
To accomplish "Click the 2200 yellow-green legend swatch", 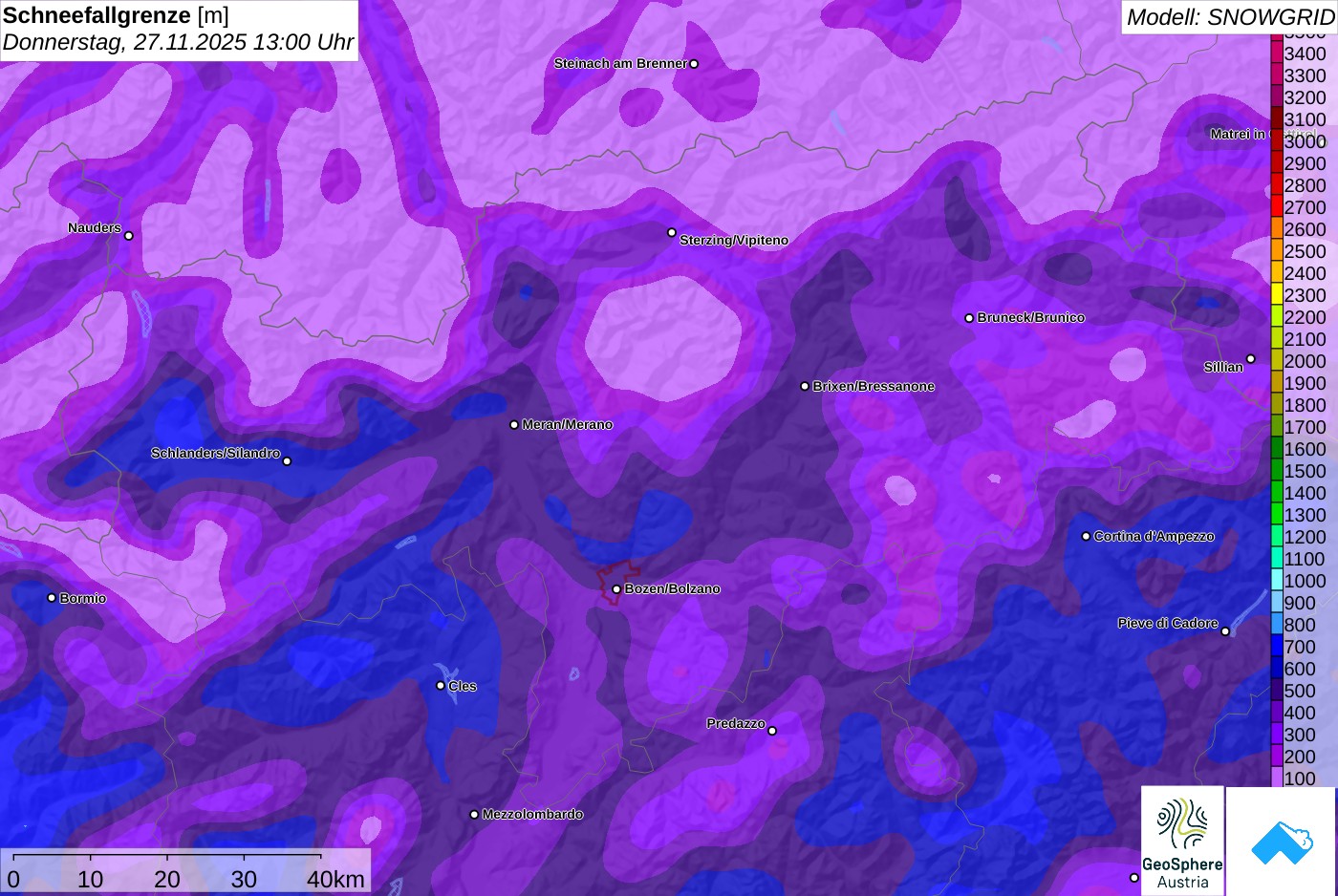I will pyautogui.click(x=1277, y=316).
